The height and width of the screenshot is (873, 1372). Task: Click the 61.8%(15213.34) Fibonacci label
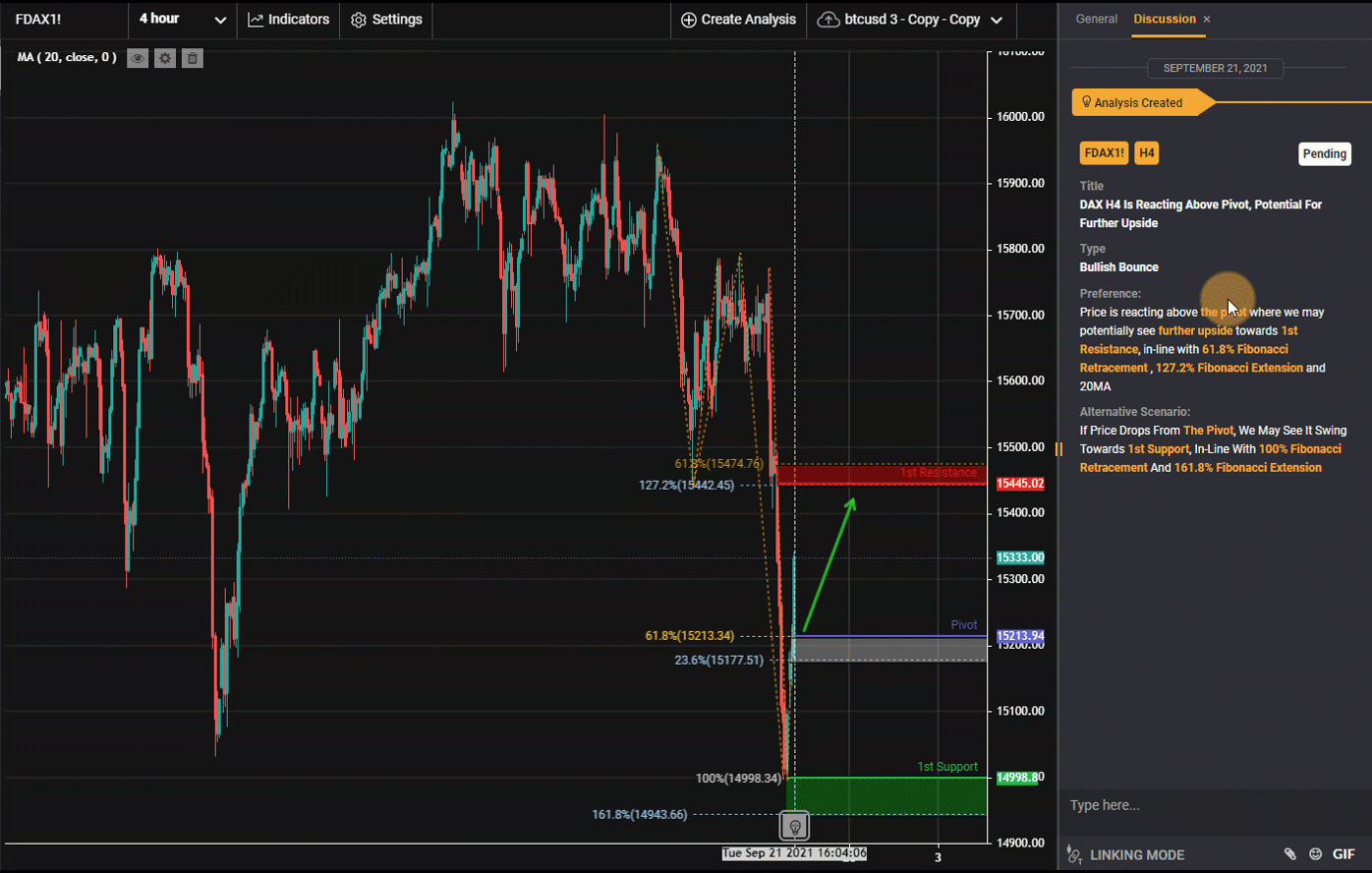tap(690, 636)
